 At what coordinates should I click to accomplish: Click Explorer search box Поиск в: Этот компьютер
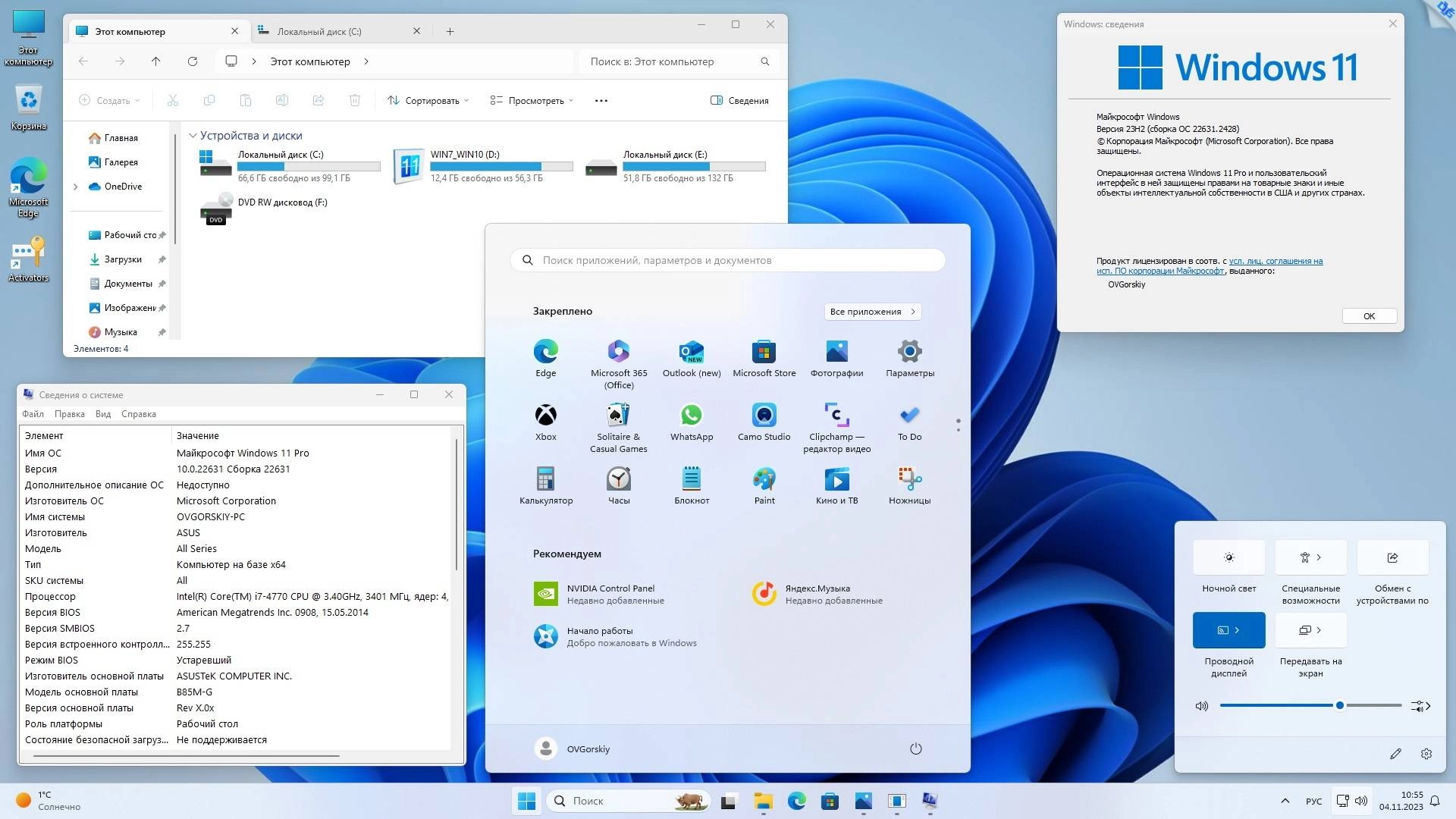[679, 61]
